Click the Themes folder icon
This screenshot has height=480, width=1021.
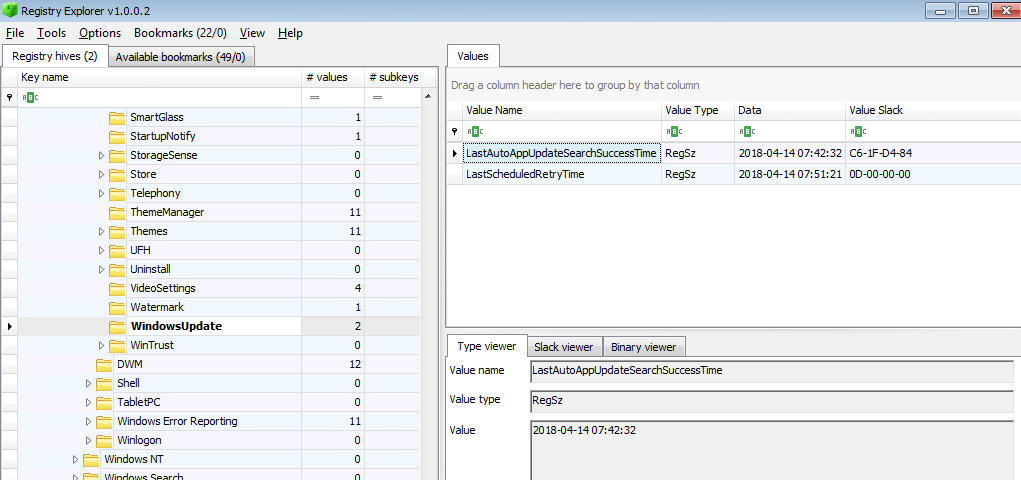coord(117,231)
